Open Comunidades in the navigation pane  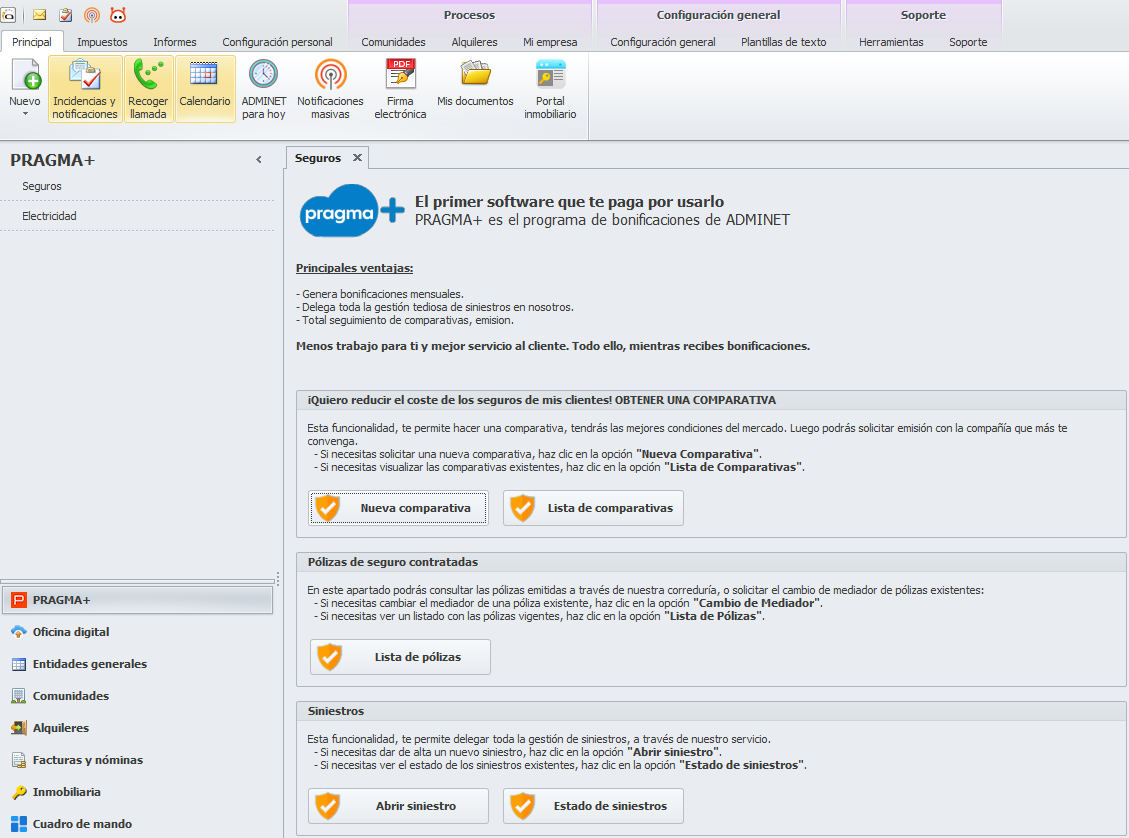coord(138,696)
